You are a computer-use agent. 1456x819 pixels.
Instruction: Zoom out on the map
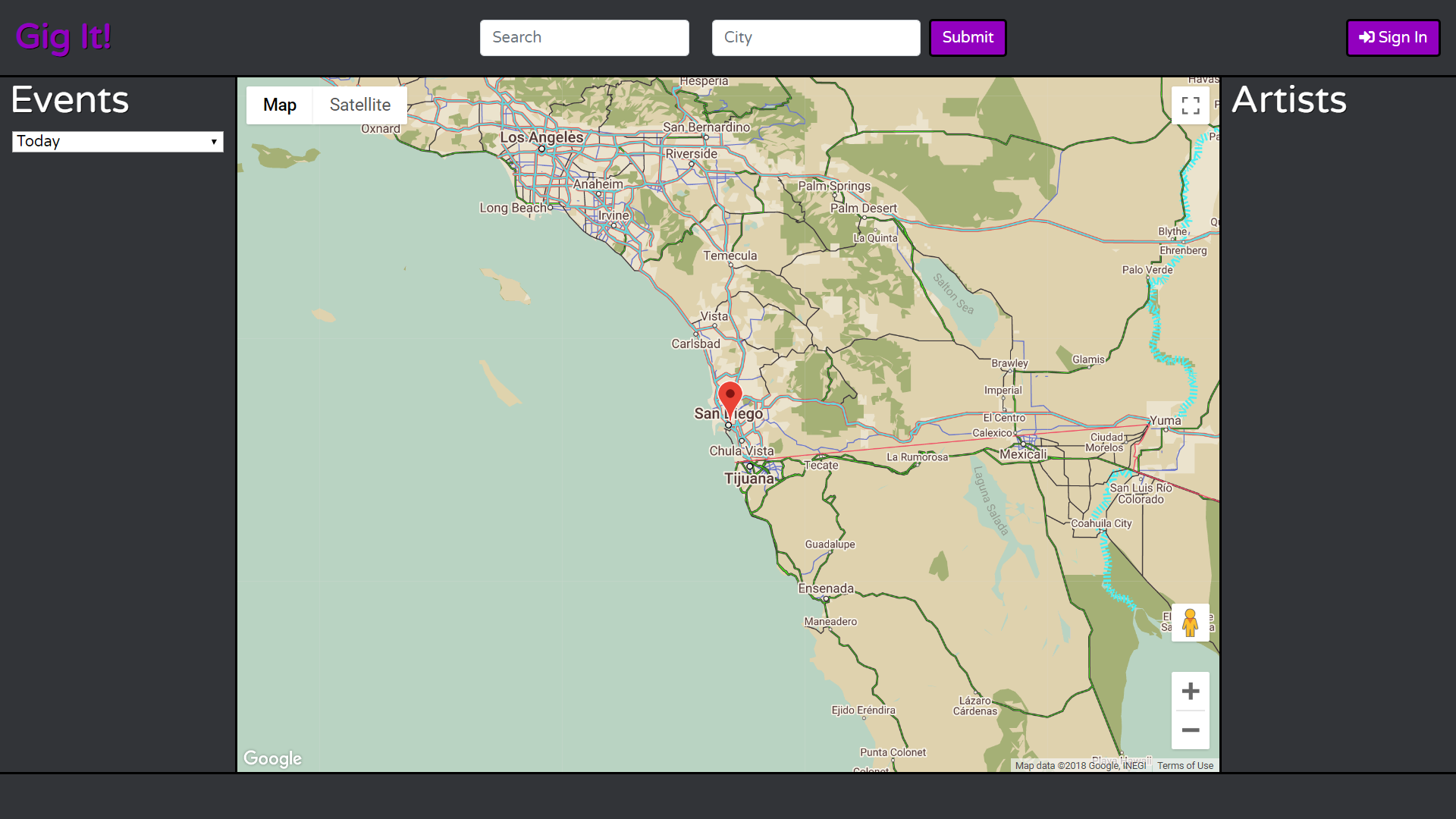pyautogui.click(x=1190, y=730)
